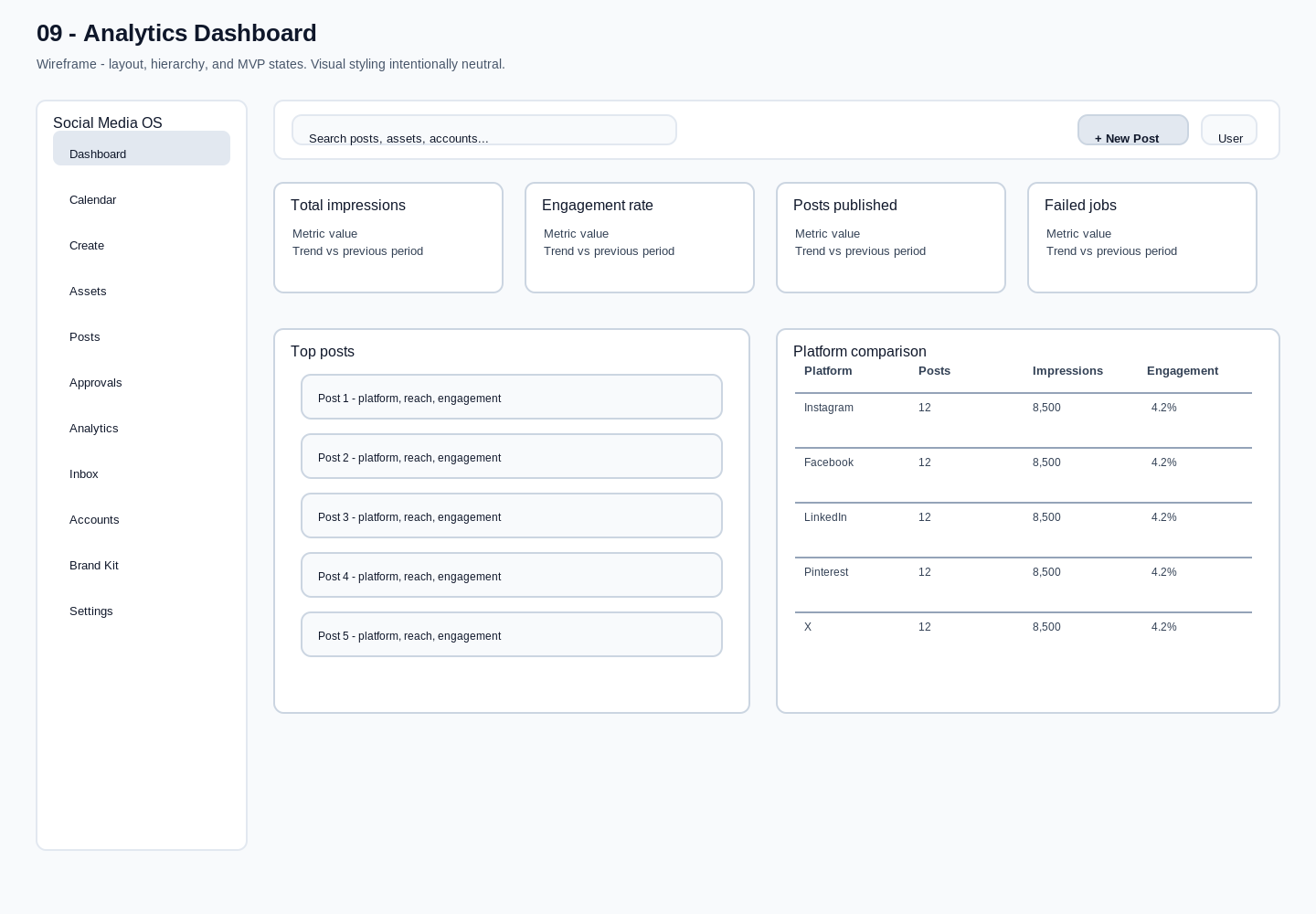Screen dimensions: 1316x914
Task: Click the Engagement column header
Action: click(x=1183, y=371)
